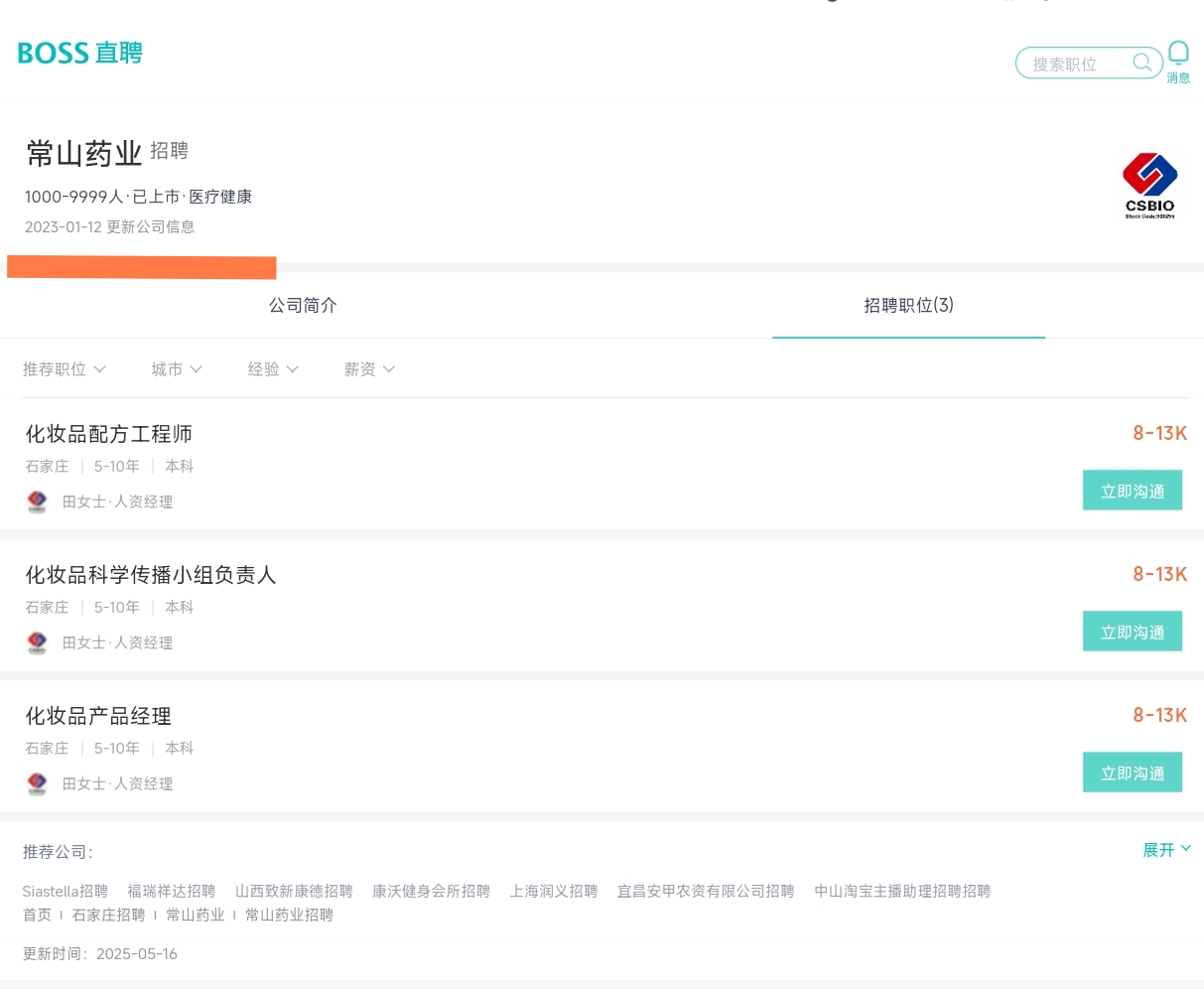Click recruiter avatar under 化妆品产品经理

point(37,783)
